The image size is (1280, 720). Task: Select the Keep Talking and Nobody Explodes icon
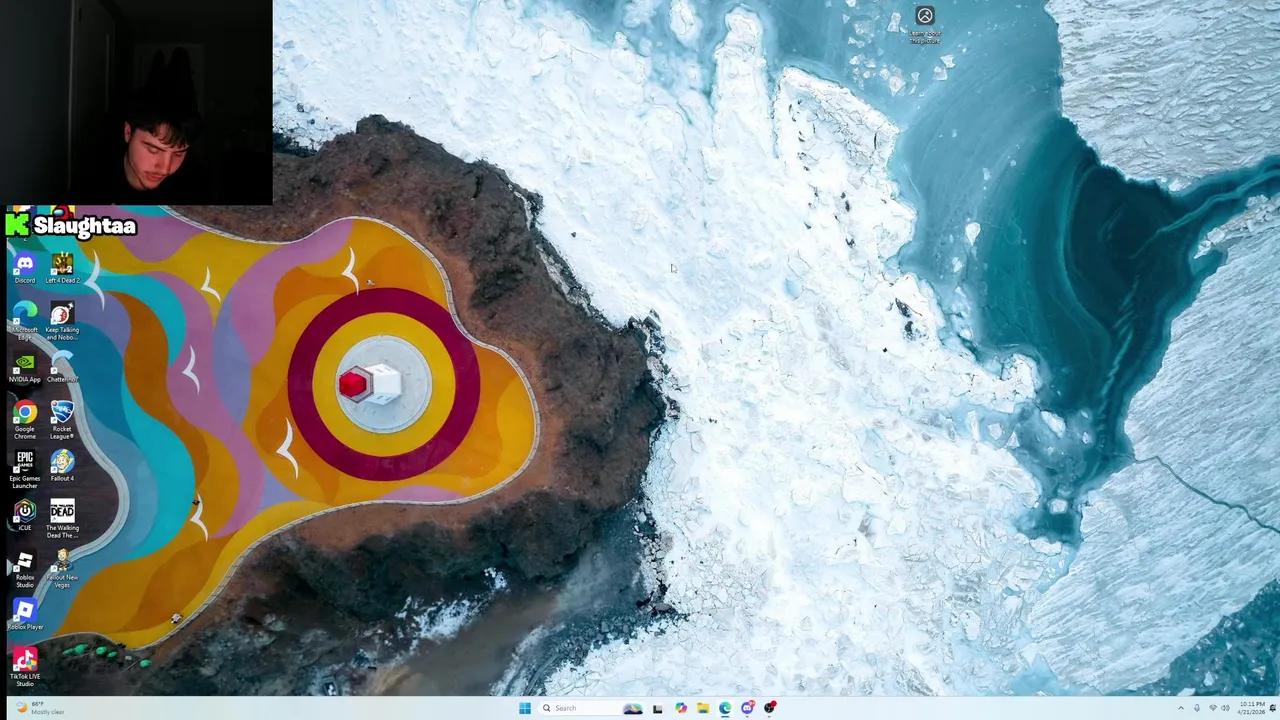62,320
